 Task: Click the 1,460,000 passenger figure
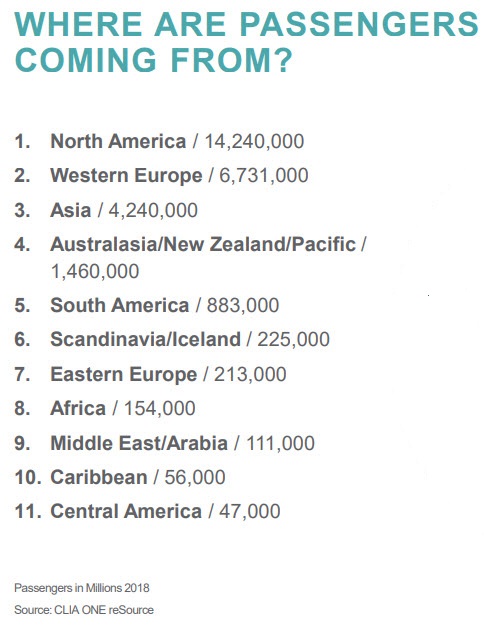click(x=95, y=271)
